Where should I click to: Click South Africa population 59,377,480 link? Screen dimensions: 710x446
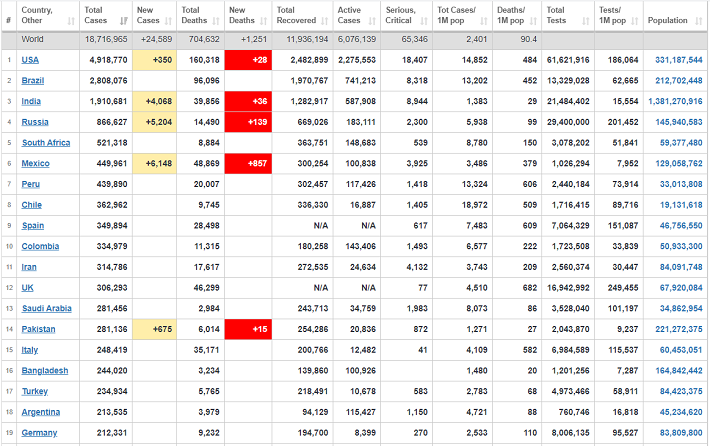click(681, 143)
